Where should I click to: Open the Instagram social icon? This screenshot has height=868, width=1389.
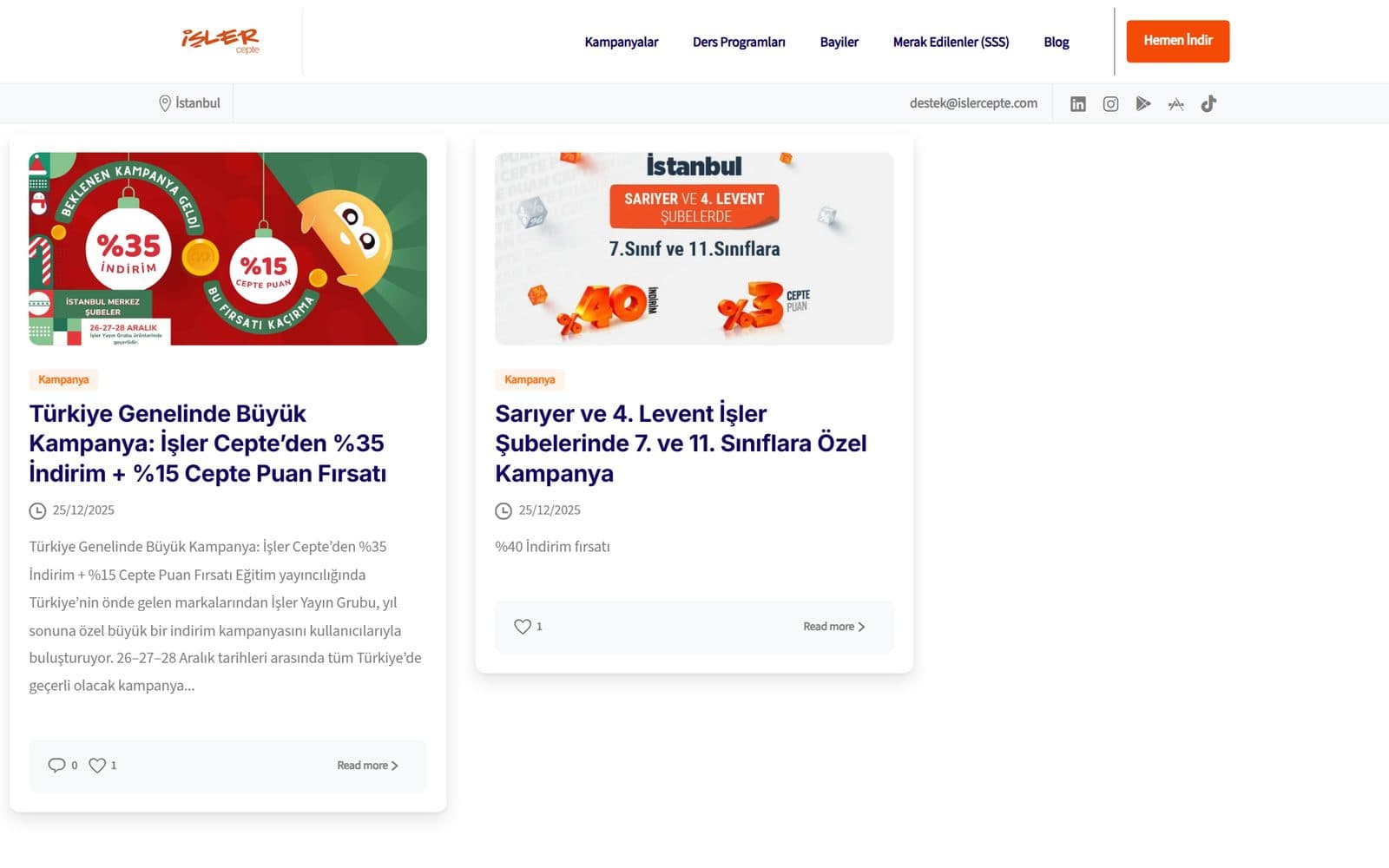point(1110,104)
